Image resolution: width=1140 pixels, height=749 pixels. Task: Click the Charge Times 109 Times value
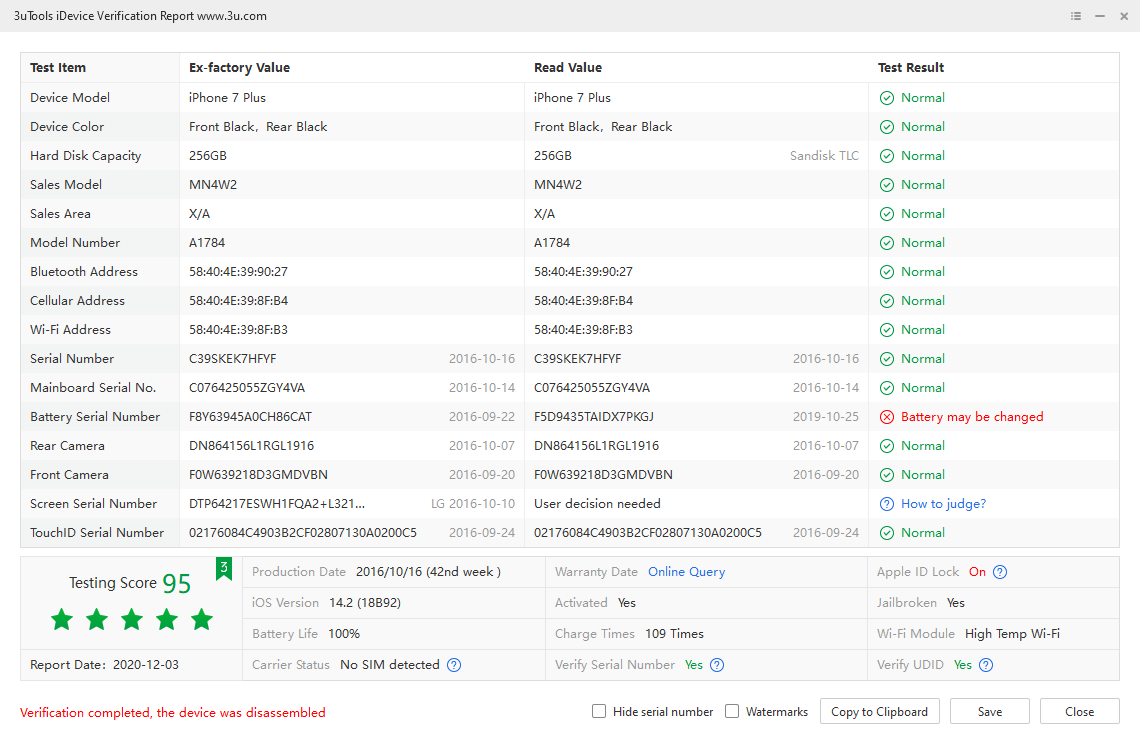pos(674,633)
